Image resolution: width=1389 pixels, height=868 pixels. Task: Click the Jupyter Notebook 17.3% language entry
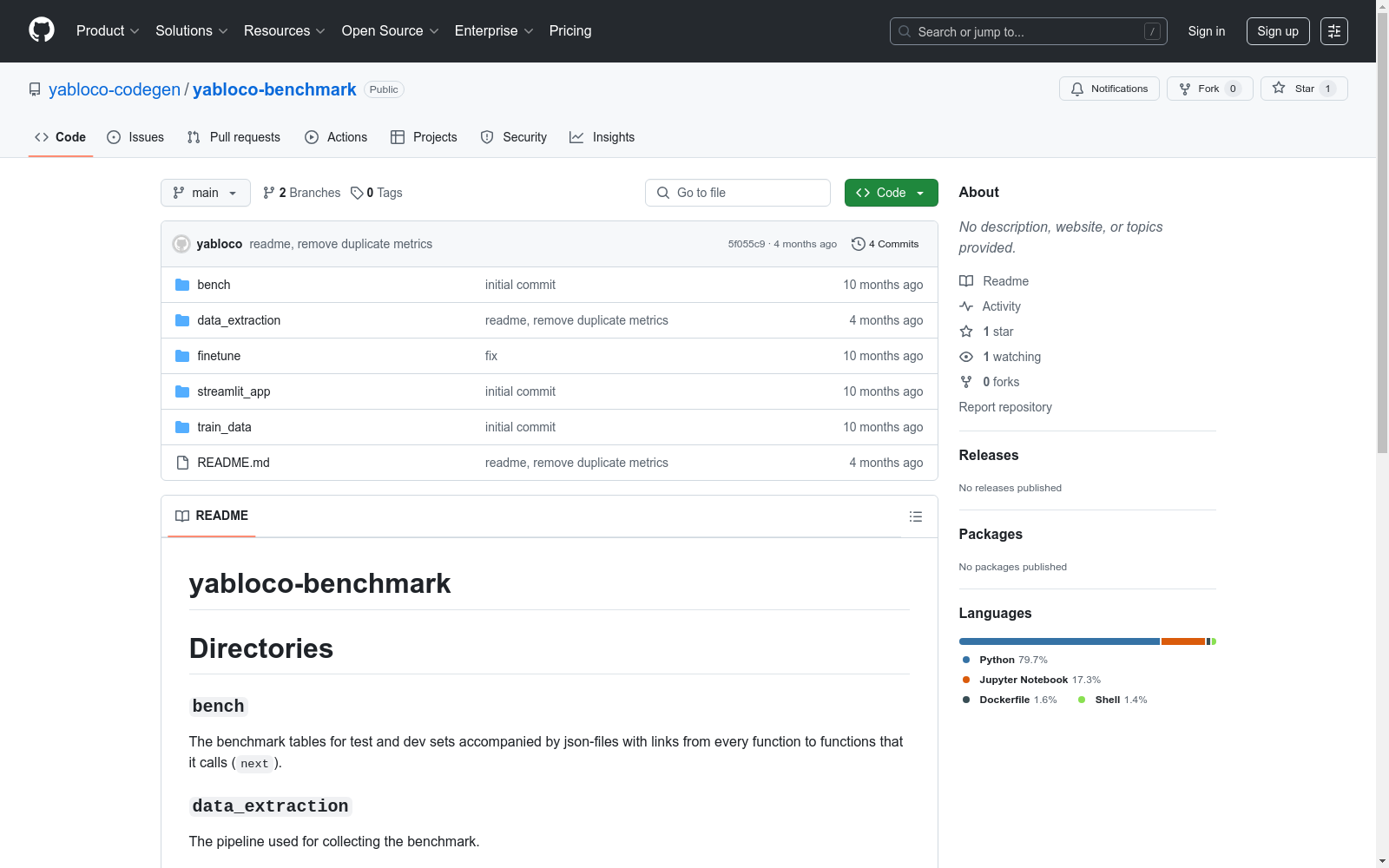pyautogui.click(x=1031, y=680)
